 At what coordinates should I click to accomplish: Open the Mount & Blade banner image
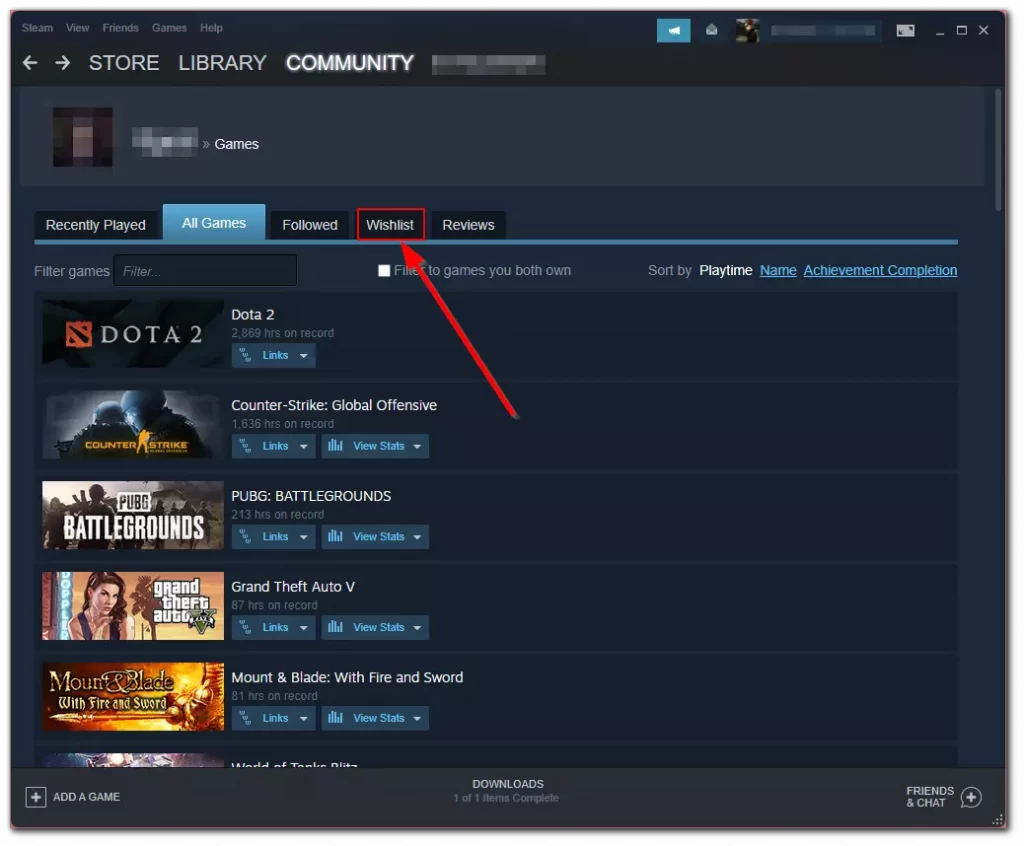(133, 696)
